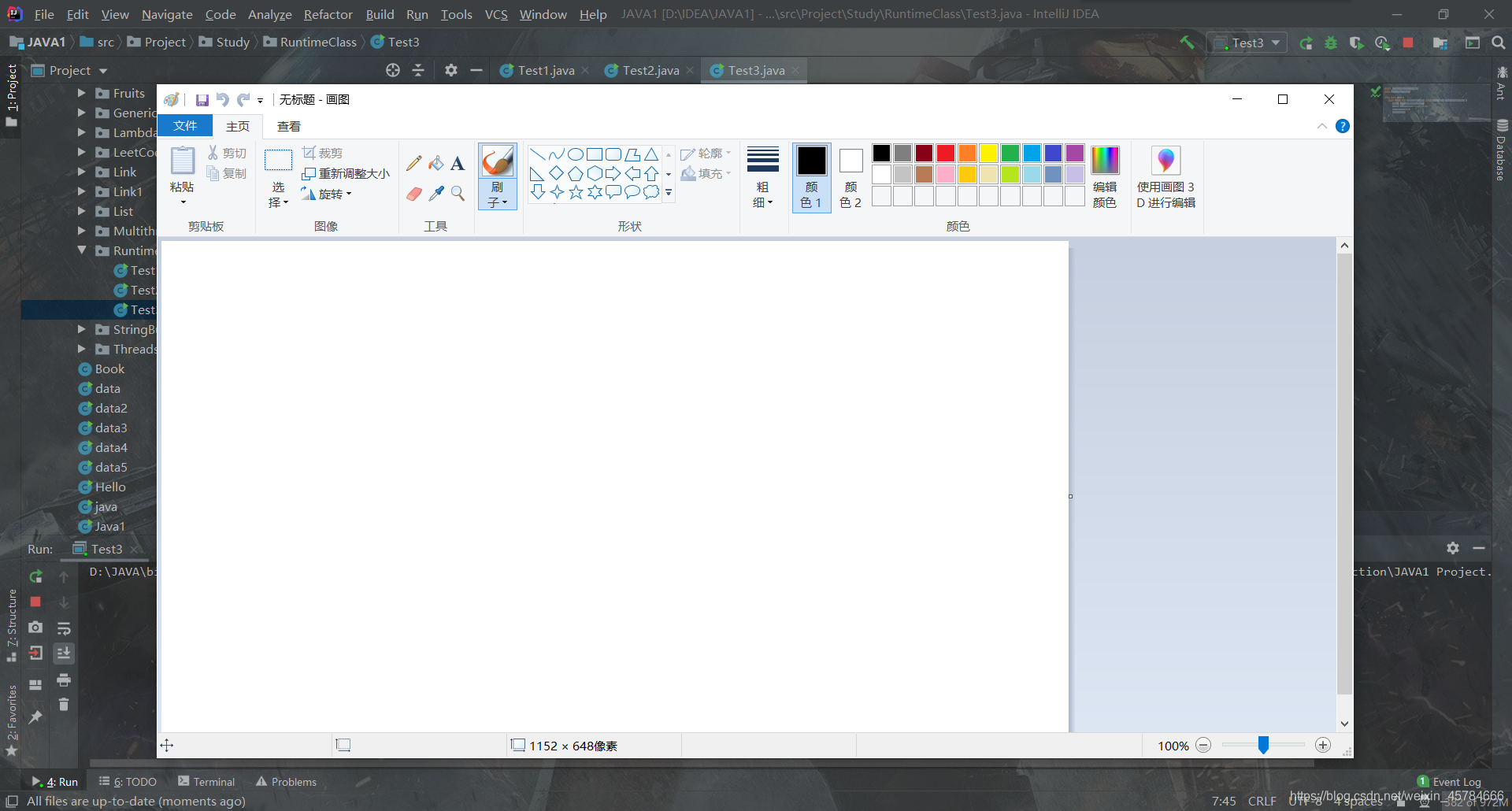1512x811 pixels.
Task: Toggle the Project tool window stripe
Action: click(11, 96)
